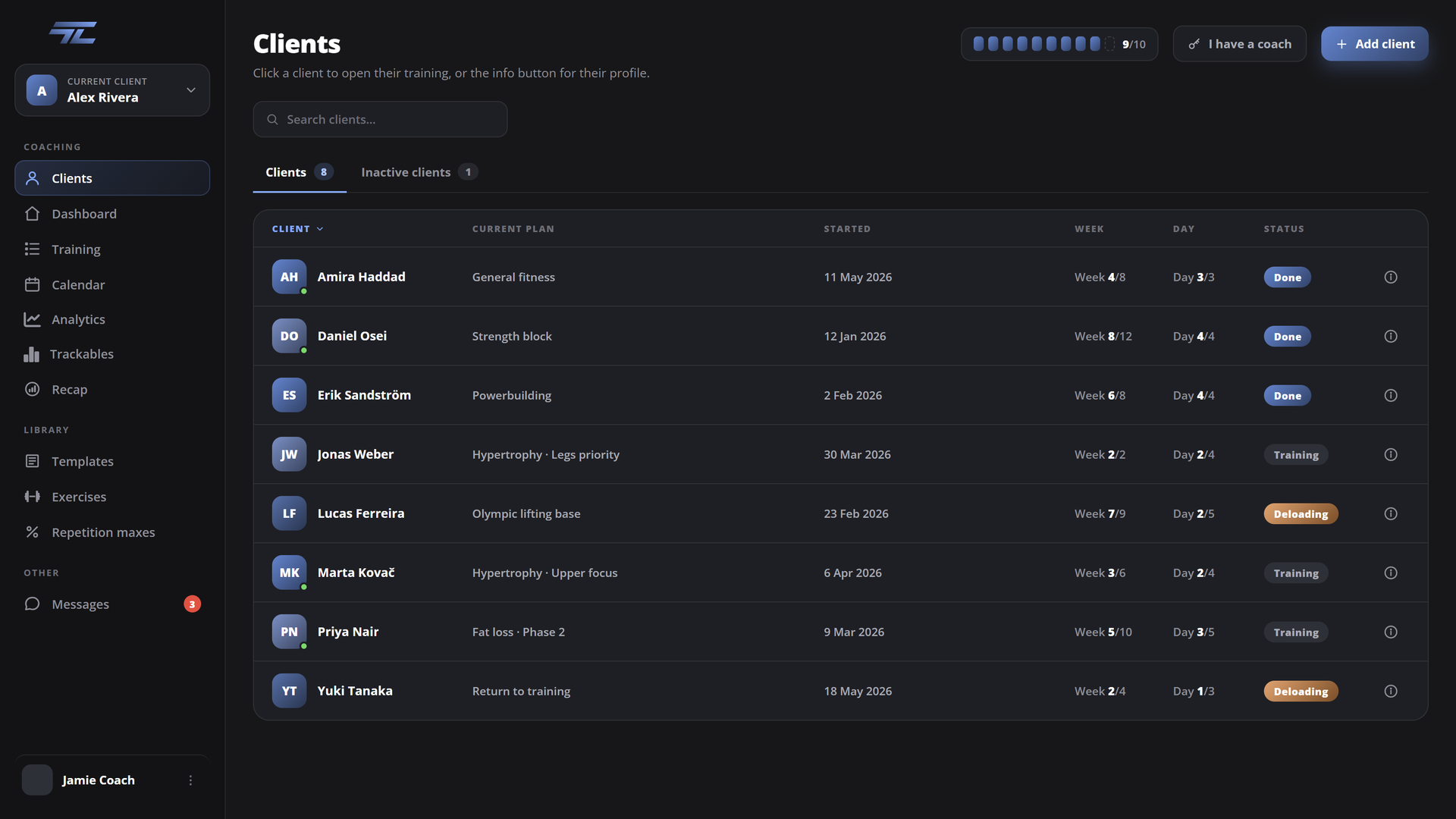Open info for Amira Haddad

[x=1390, y=277]
